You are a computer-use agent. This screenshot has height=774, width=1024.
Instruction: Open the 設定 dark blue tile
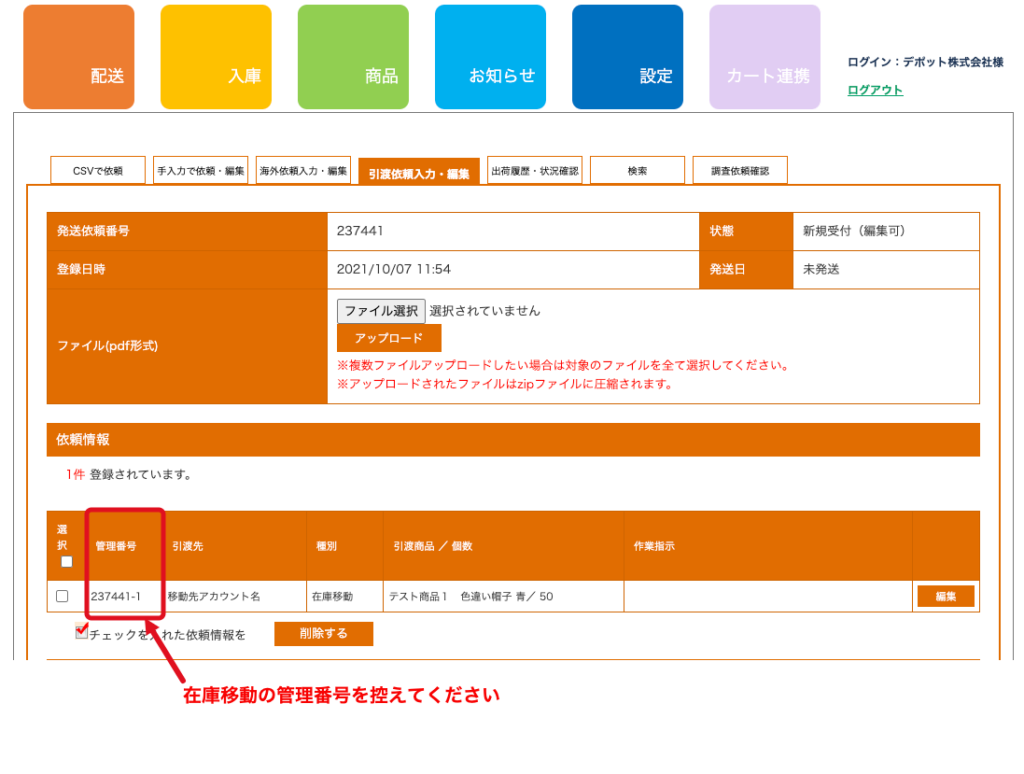click(627, 57)
